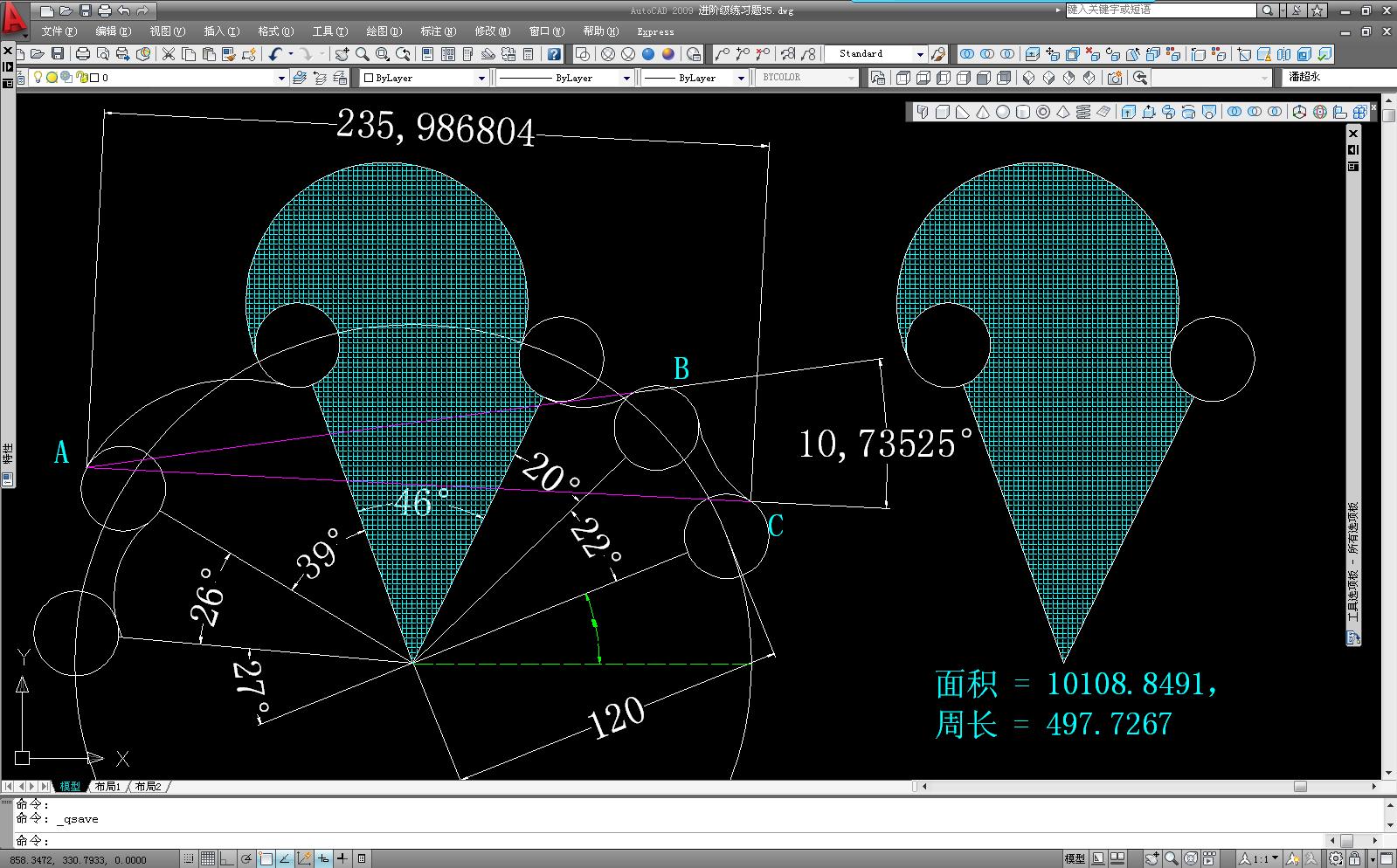Select the Helix tool in modeling toolbar

[x=1083, y=112]
